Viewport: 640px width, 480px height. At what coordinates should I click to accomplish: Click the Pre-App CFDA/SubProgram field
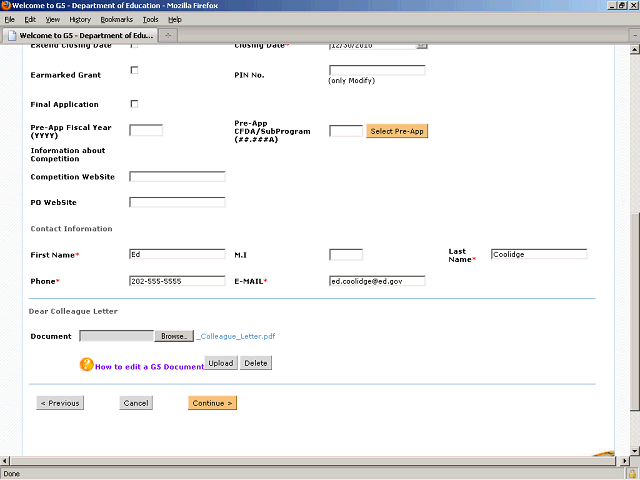tap(346, 131)
